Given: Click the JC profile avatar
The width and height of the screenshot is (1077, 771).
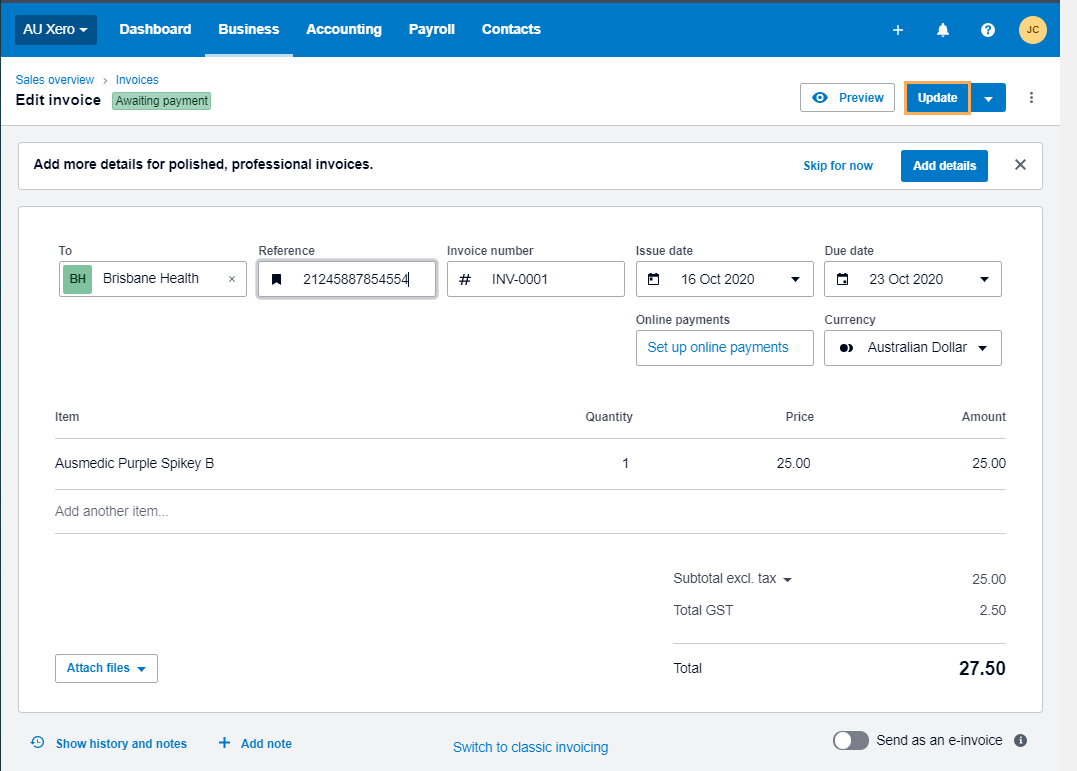Looking at the screenshot, I should (x=1032, y=30).
